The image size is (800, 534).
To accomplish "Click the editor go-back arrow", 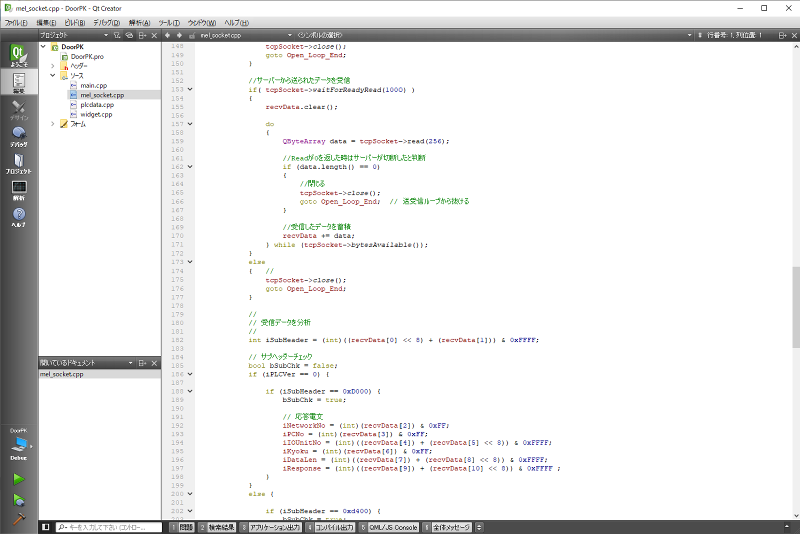I will 168,35.
